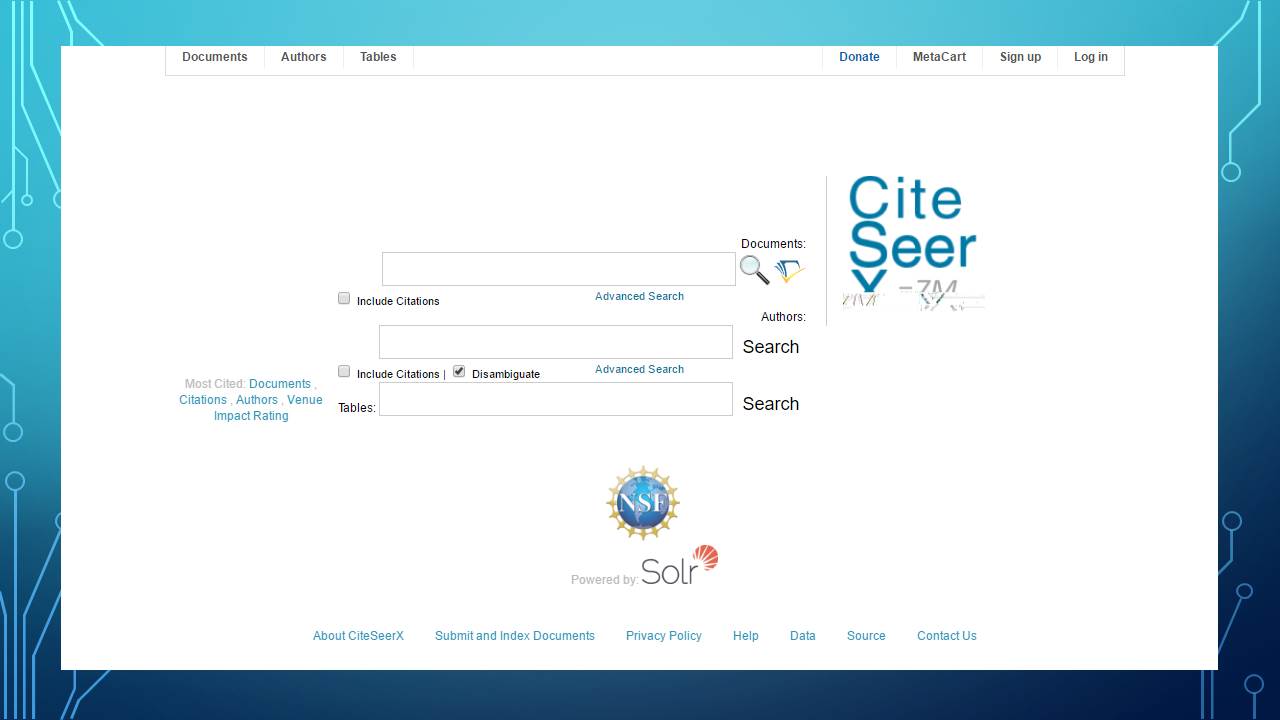Image resolution: width=1280 pixels, height=720 pixels.
Task: Click the book search icon beside the magnifier
Action: 790,271
